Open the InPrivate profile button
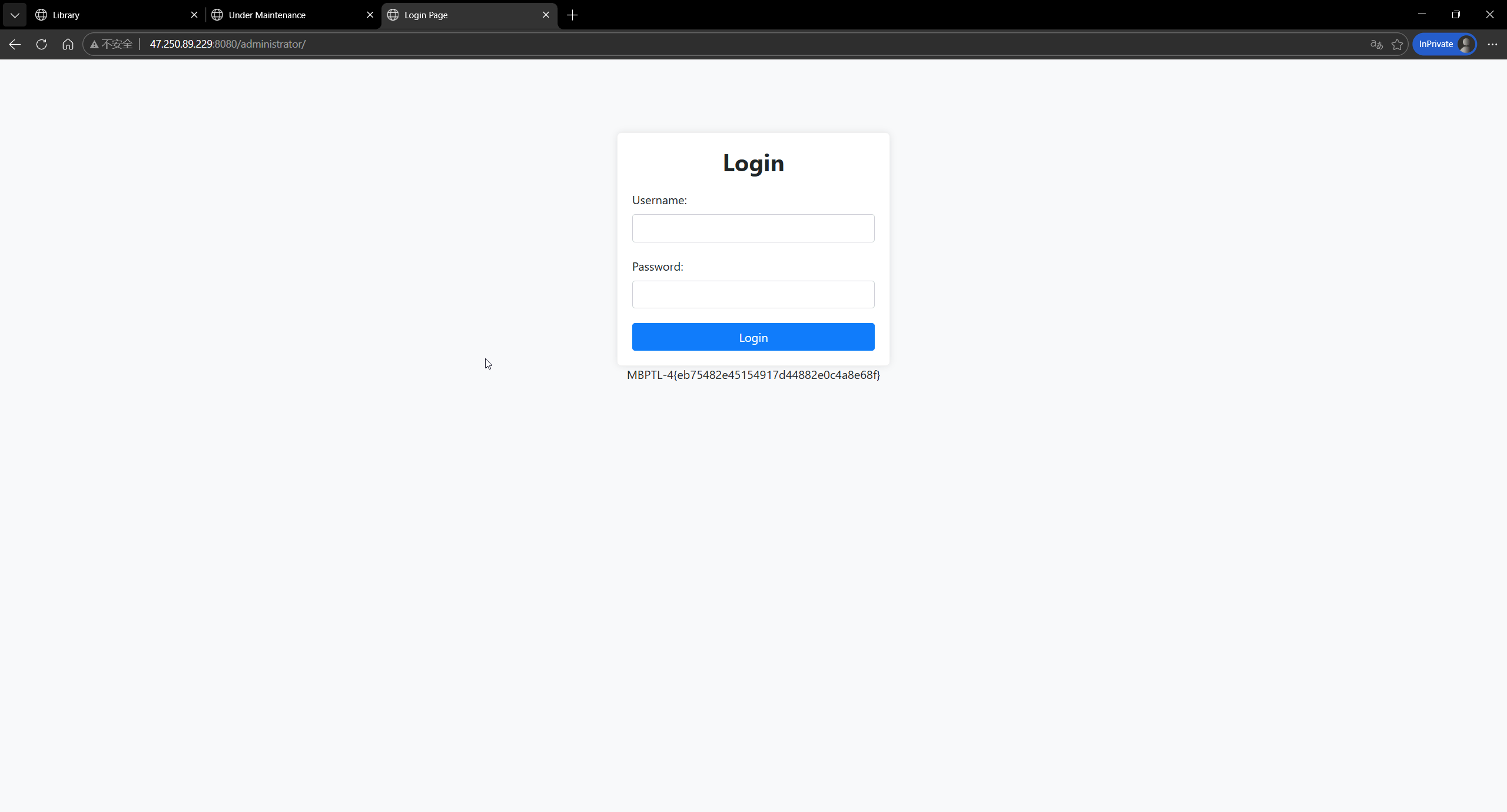Viewport: 1507px width, 812px height. coord(1444,44)
